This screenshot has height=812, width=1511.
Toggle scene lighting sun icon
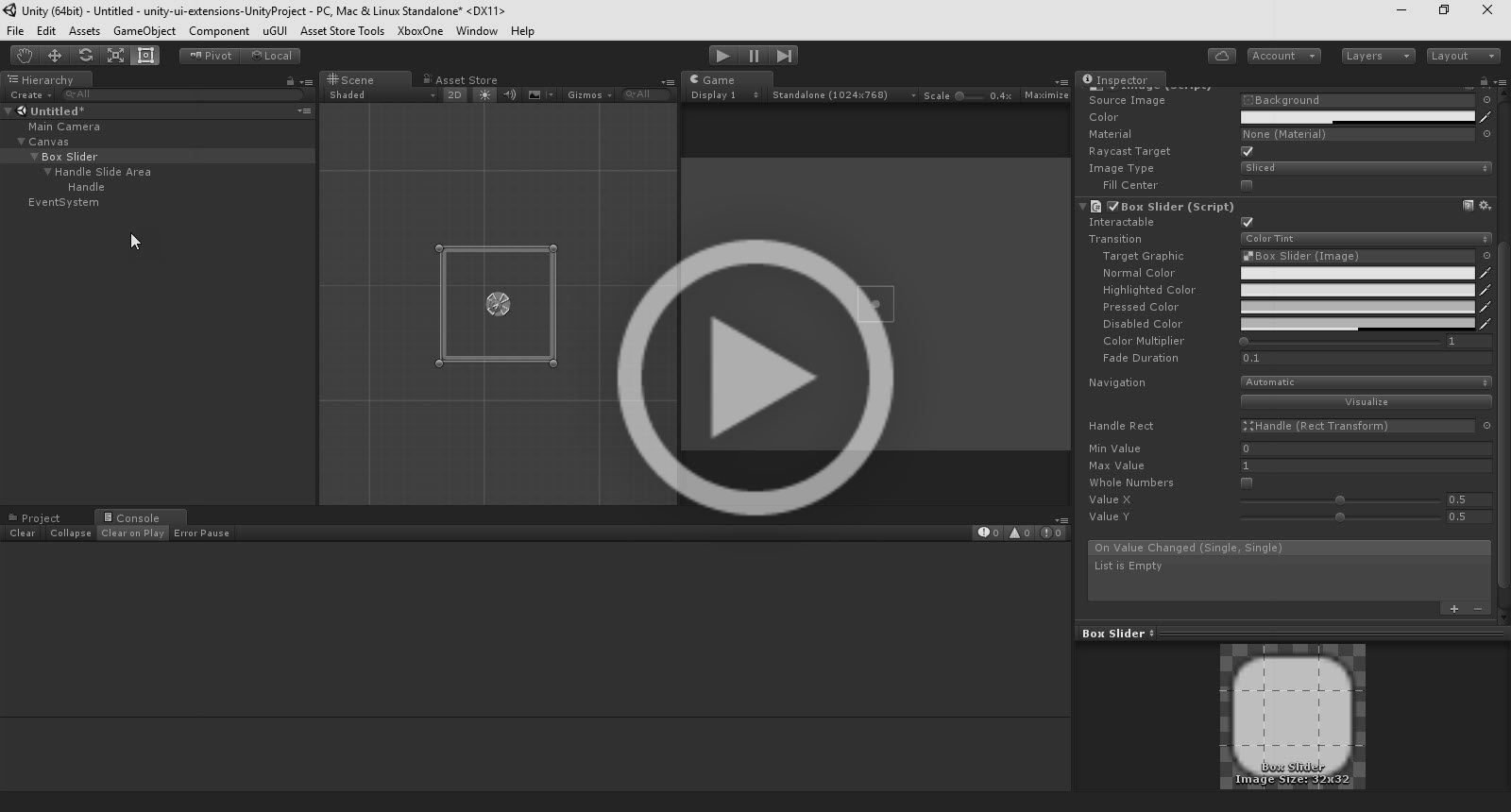(x=484, y=94)
